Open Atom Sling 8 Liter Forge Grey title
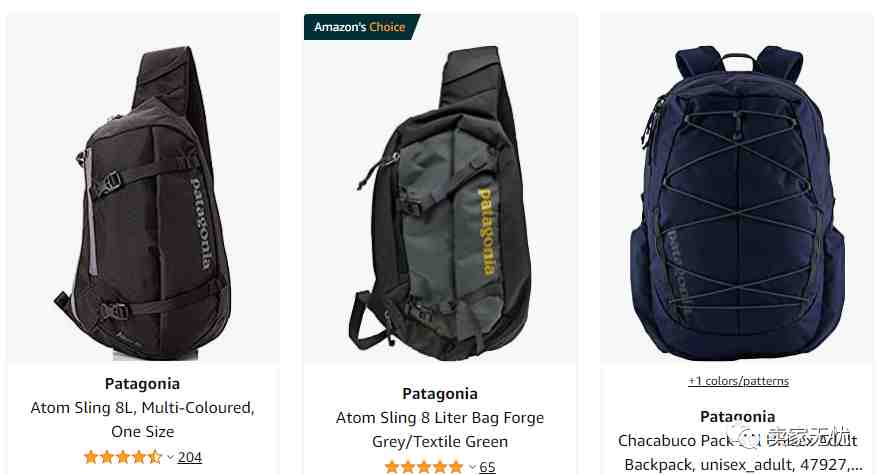The width and height of the screenshot is (879, 475). 440,430
